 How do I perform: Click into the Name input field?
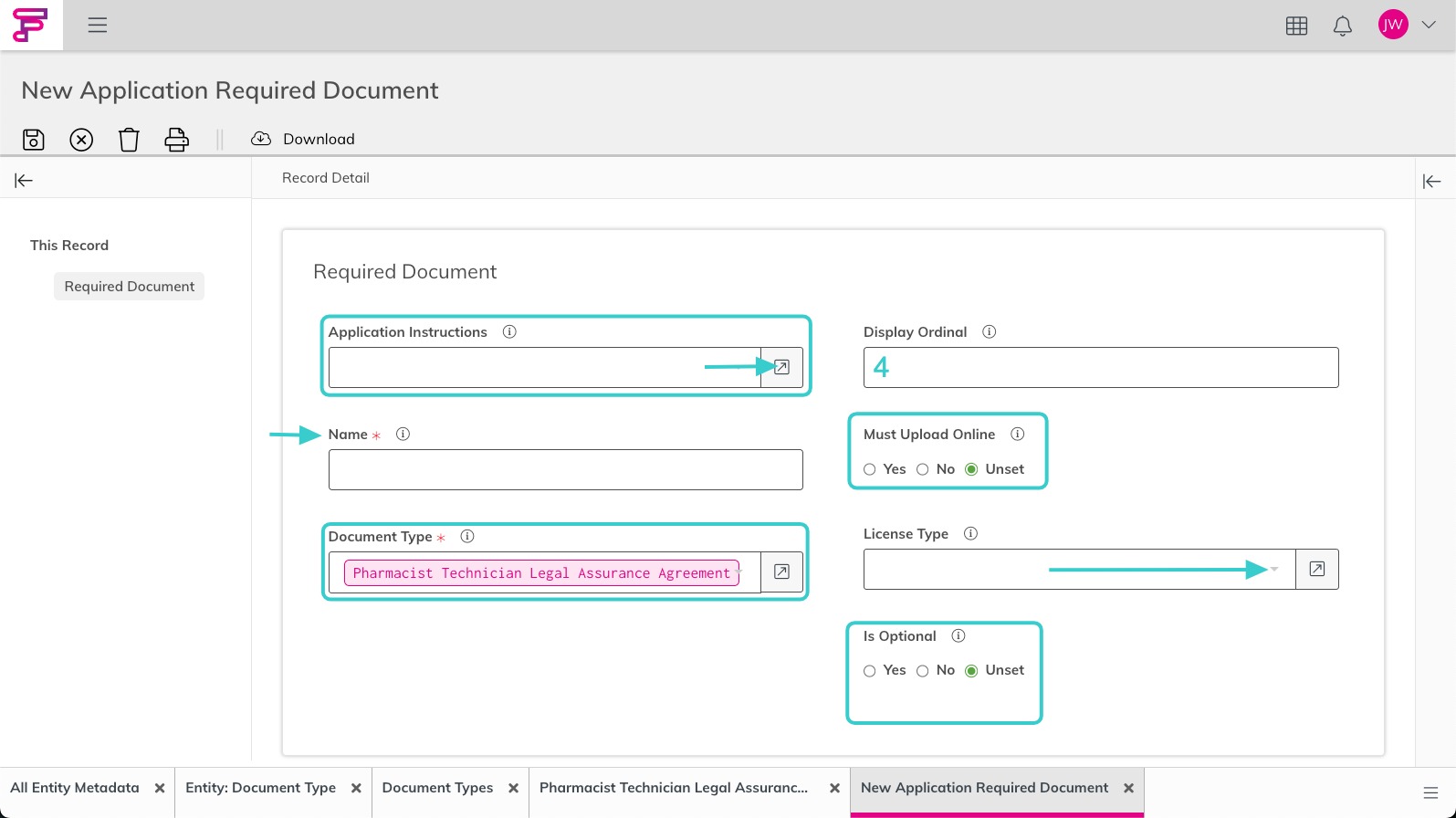566,469
